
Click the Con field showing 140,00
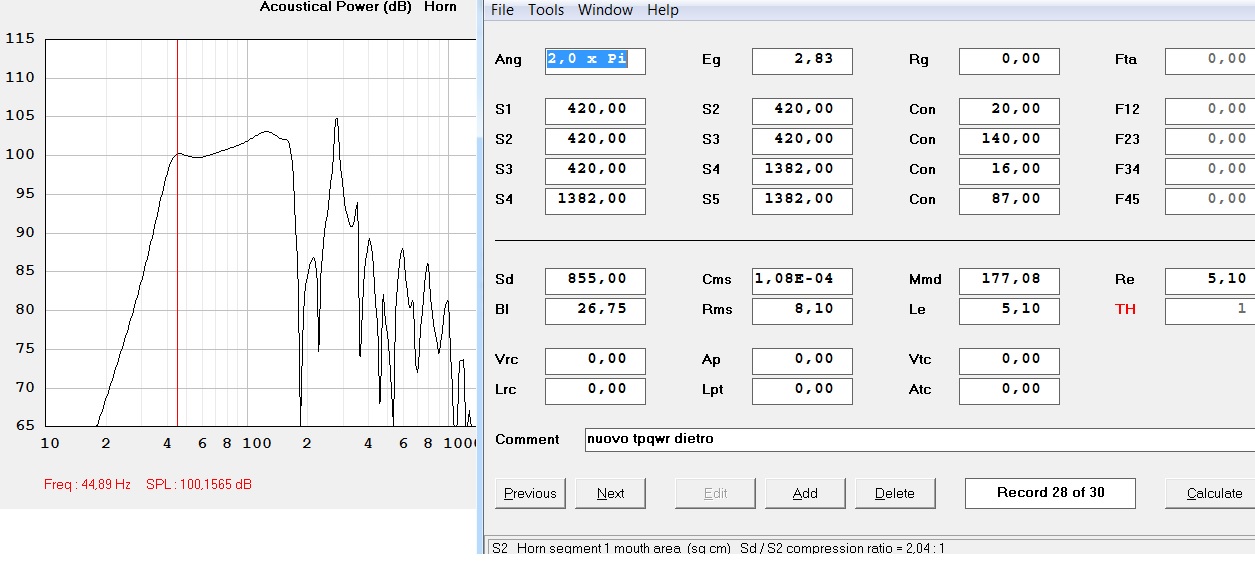point(1009,140)
